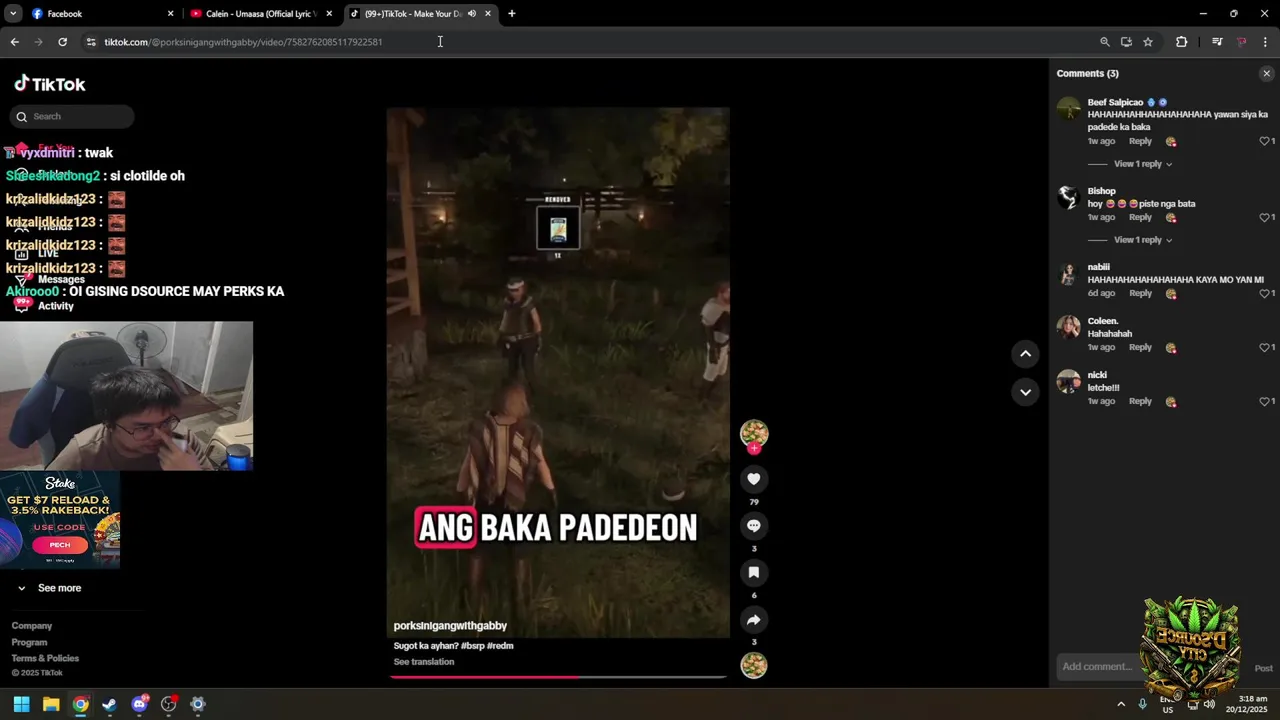Share video using the arrow icon

[754, 620]
